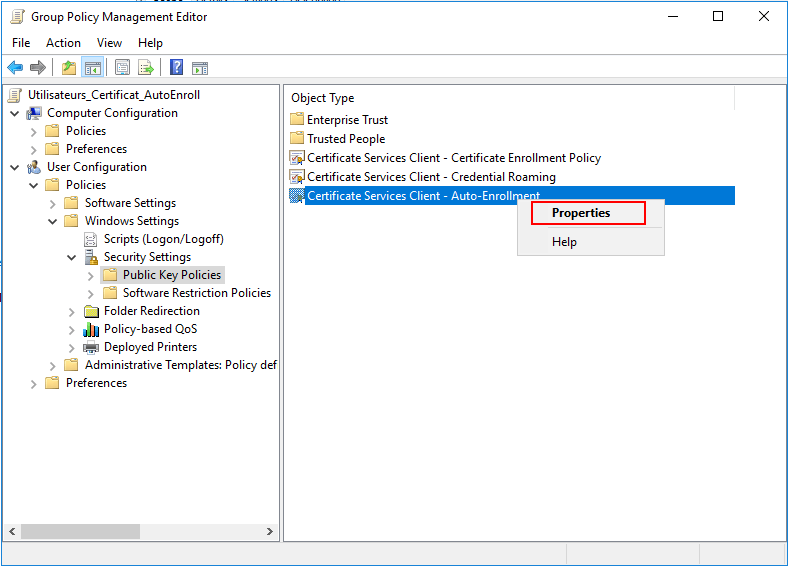Expand the Deployed Printers node
Viewport: 788px width, 566px height.
[72, 348]
